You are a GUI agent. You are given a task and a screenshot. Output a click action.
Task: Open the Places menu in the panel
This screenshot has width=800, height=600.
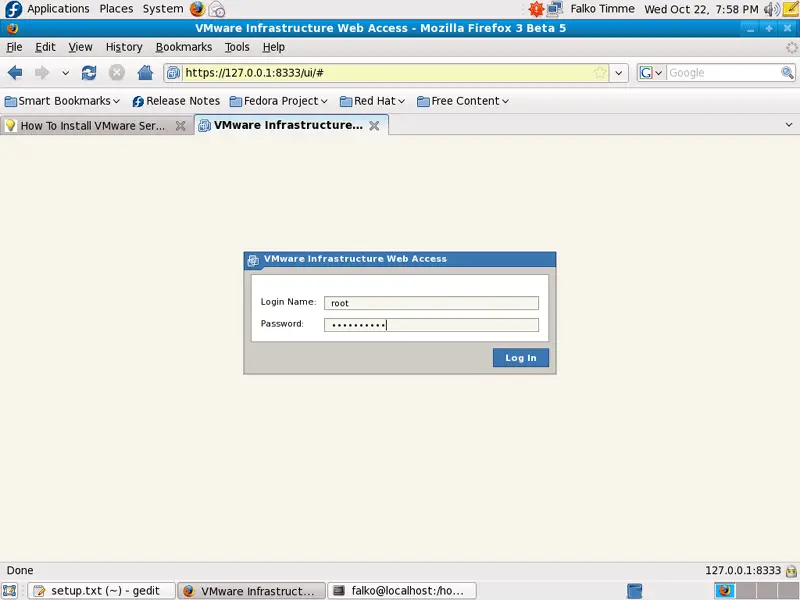[116, 9]
